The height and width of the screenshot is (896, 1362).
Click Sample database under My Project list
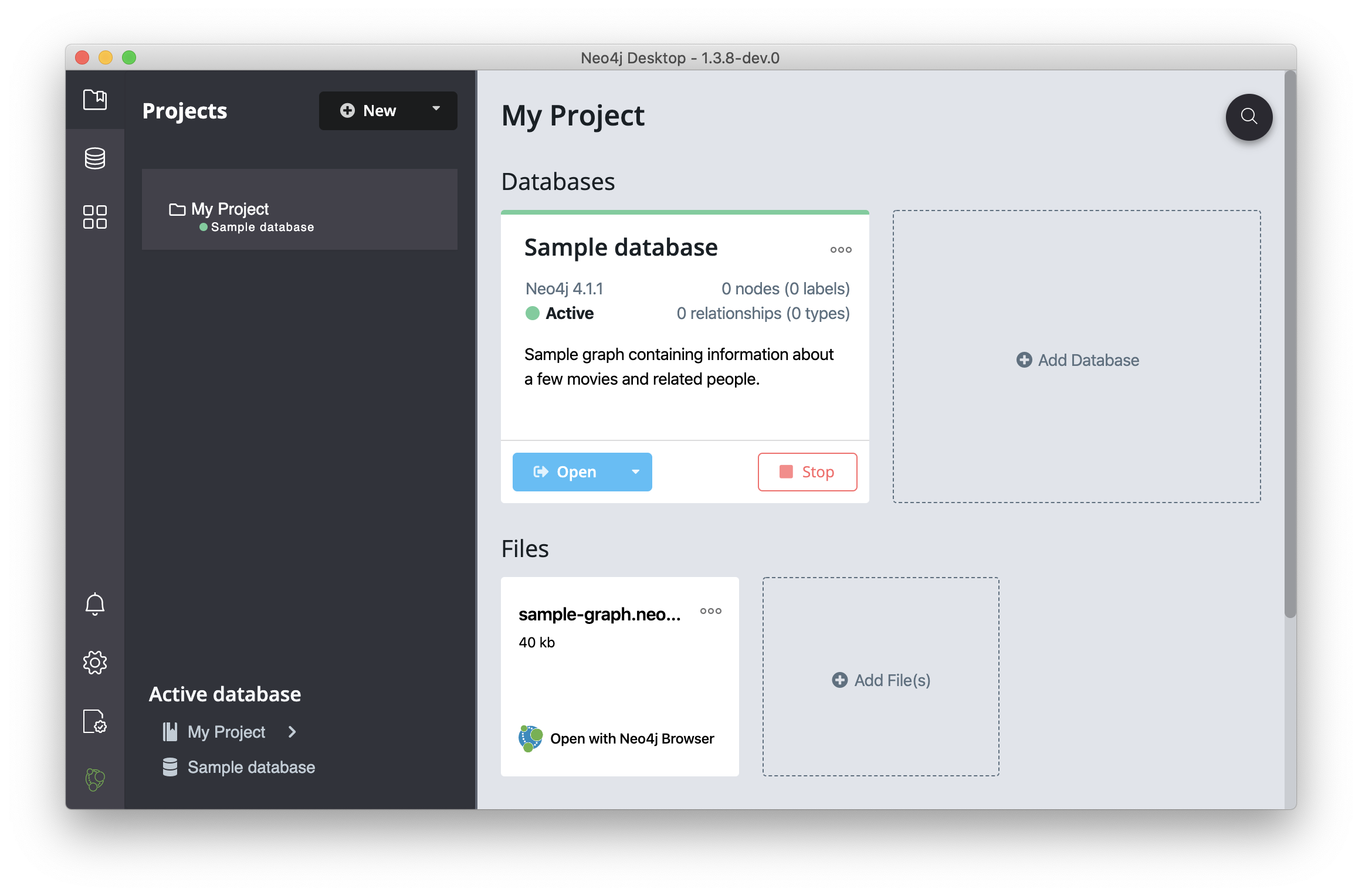[262, 228]
